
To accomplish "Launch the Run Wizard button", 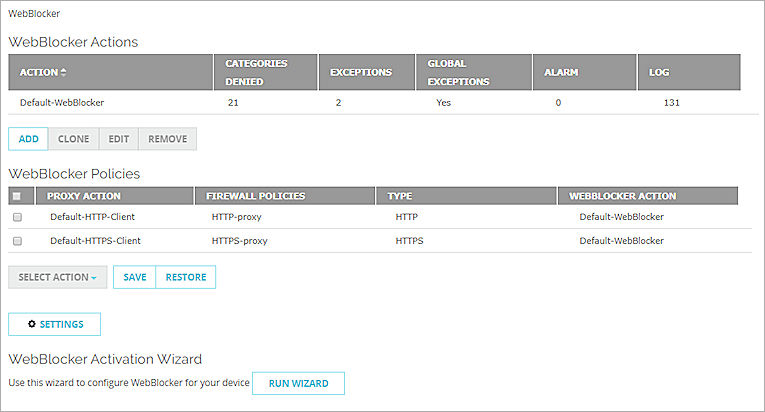I will click(x=298, y=384).
